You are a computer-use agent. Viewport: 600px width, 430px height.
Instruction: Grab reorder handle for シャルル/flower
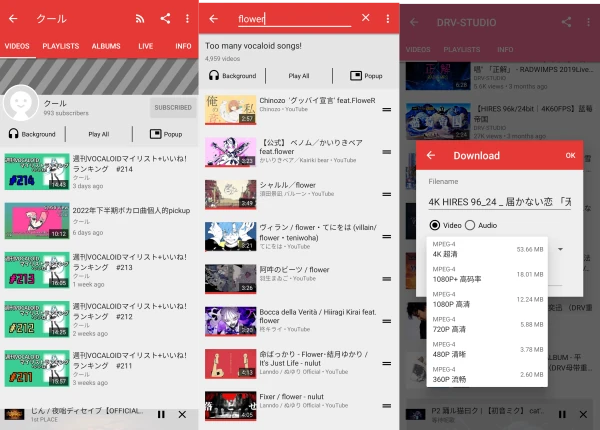click(x=386, y=194)
